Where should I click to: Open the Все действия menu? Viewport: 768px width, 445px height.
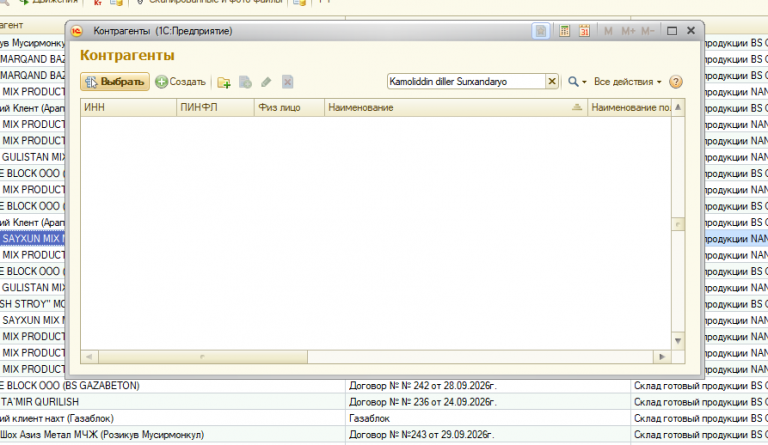pyautogui.click(x=627, y=82)
